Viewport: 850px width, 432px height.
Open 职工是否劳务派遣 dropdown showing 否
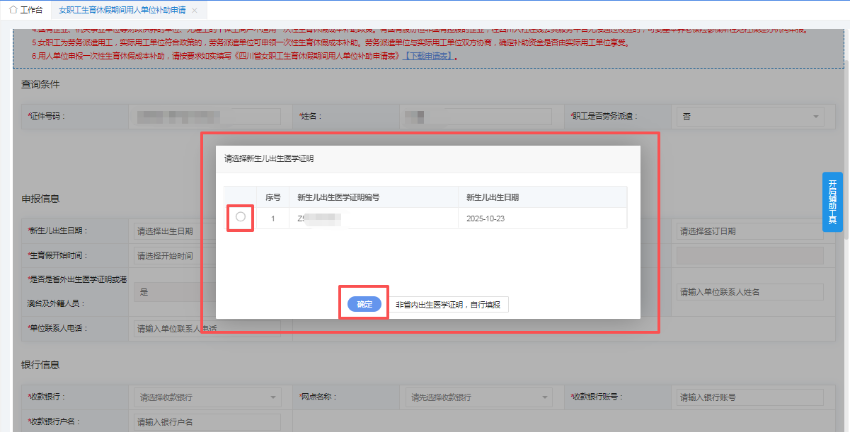pos(750,117)
